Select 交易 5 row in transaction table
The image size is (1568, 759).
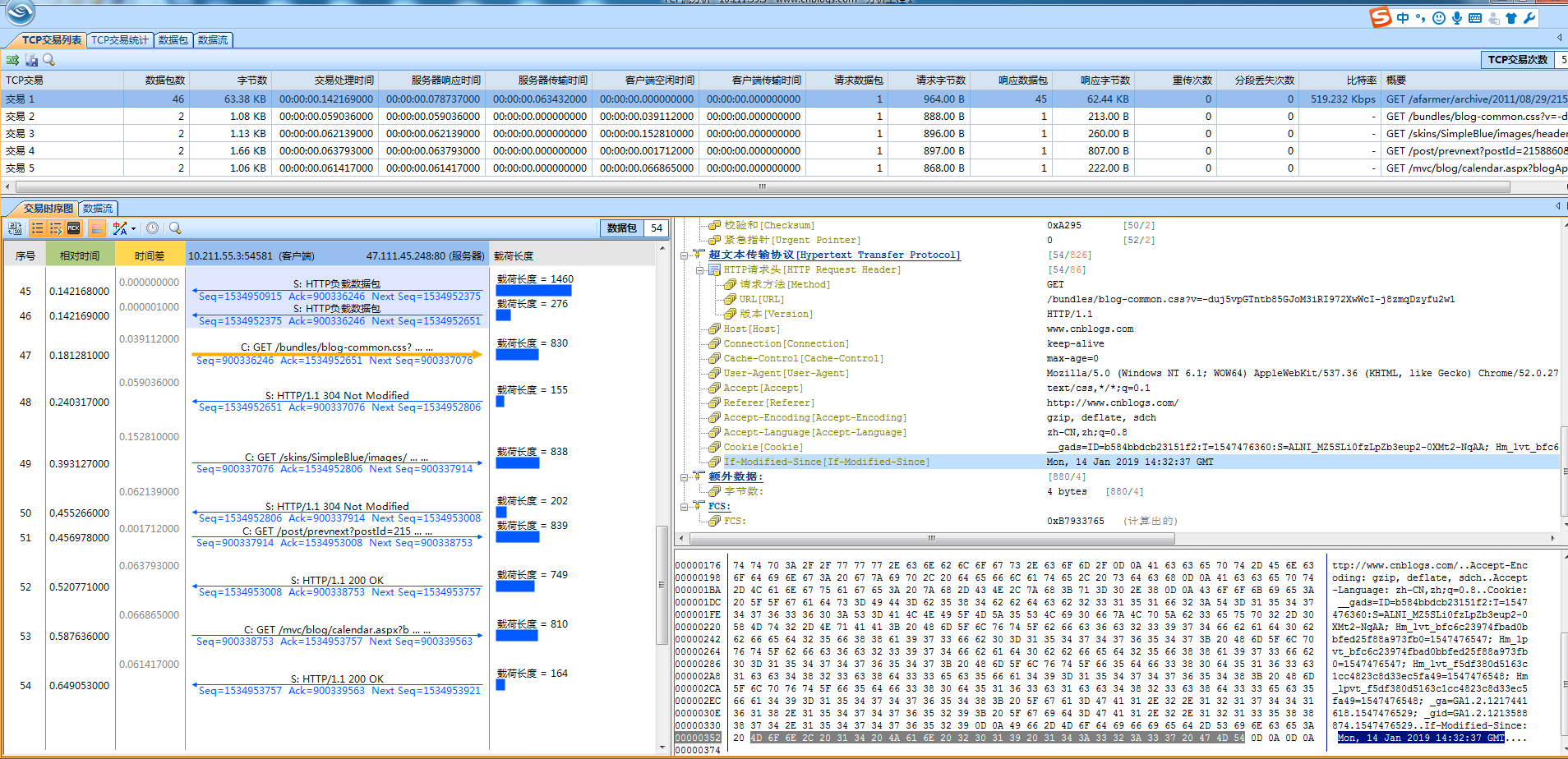tap(784, 168)
